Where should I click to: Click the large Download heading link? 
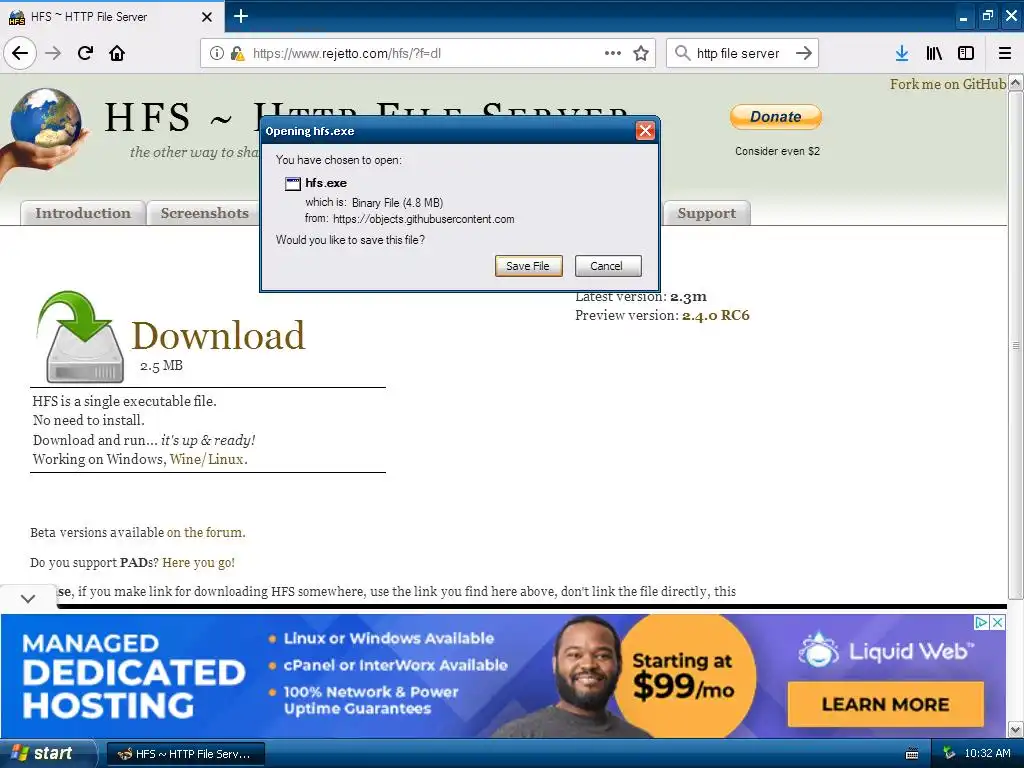click(218, 336)
